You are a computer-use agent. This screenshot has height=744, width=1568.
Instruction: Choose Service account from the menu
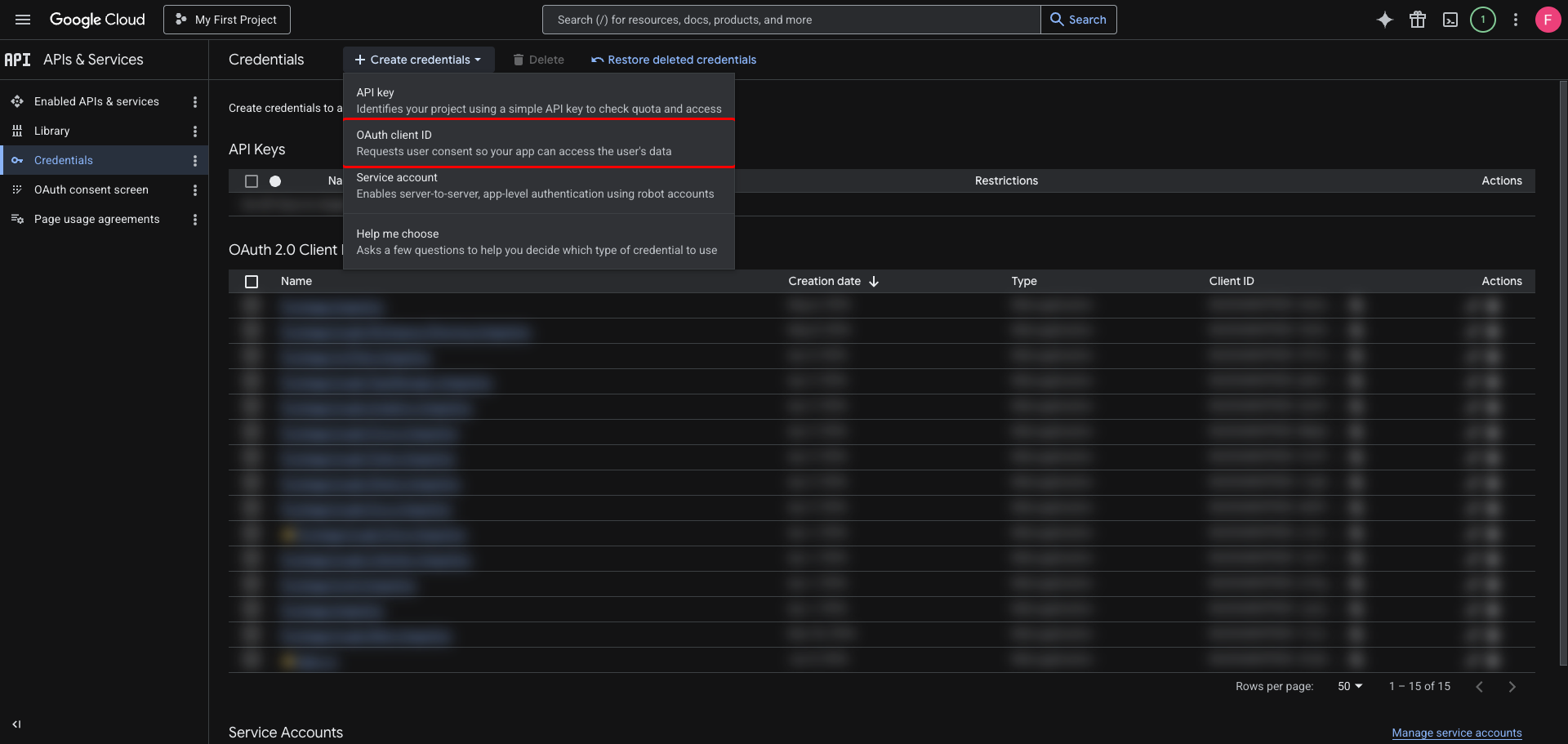(x=539, y=185)
